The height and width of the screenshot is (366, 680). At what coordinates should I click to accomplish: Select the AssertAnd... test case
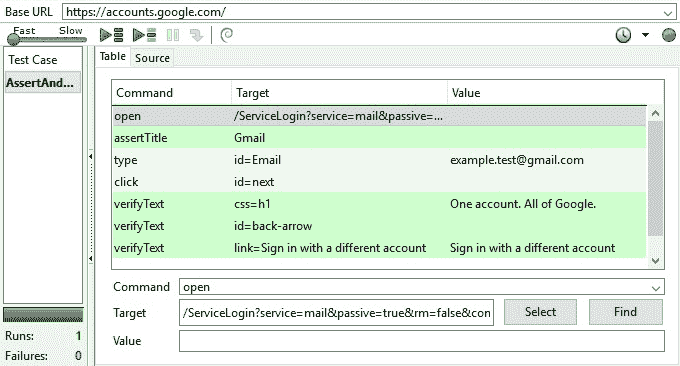tap(42, 82)
